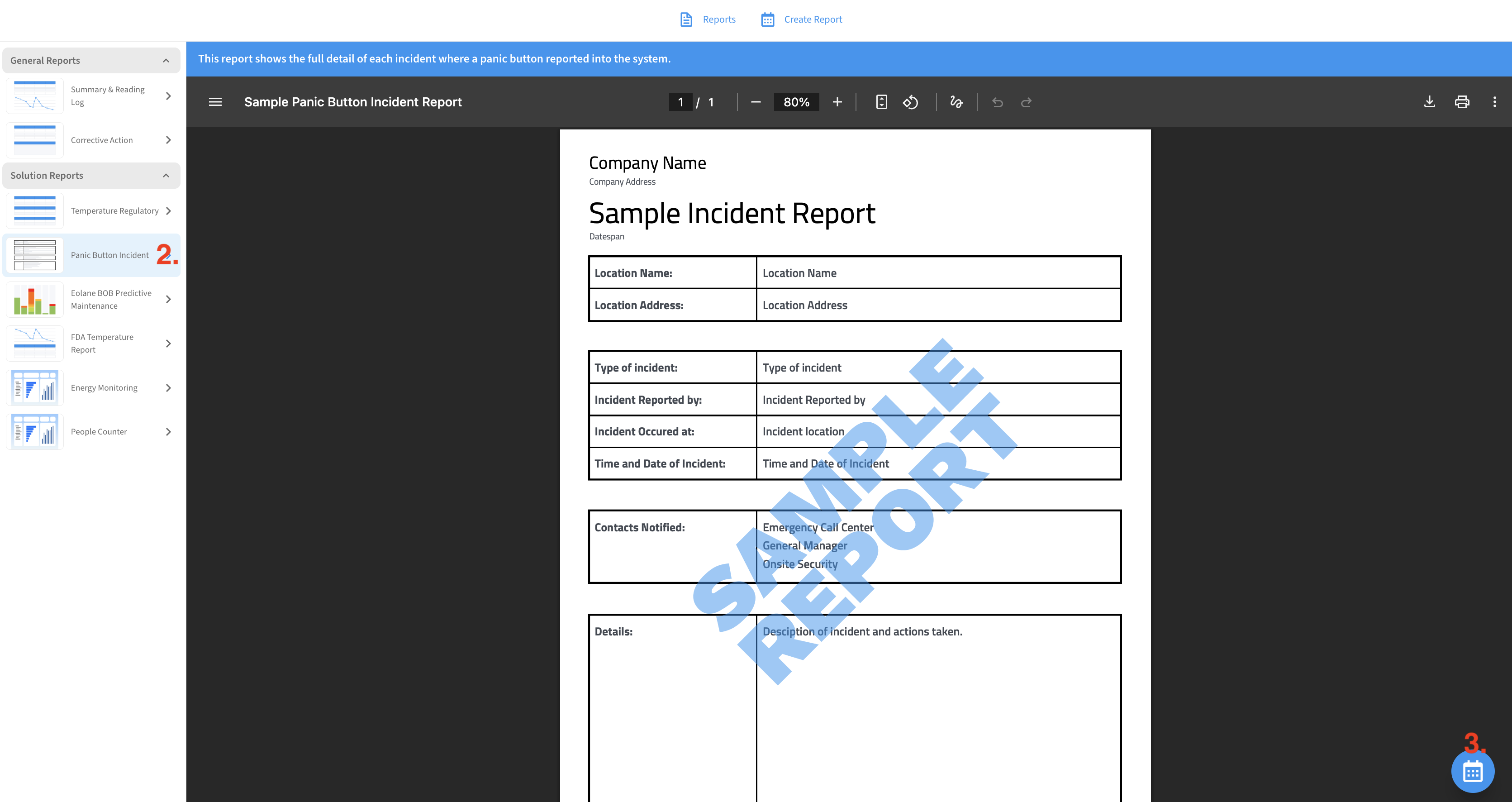Print the incident report
Screen dimensions: 1512x802
[1461, 102]
